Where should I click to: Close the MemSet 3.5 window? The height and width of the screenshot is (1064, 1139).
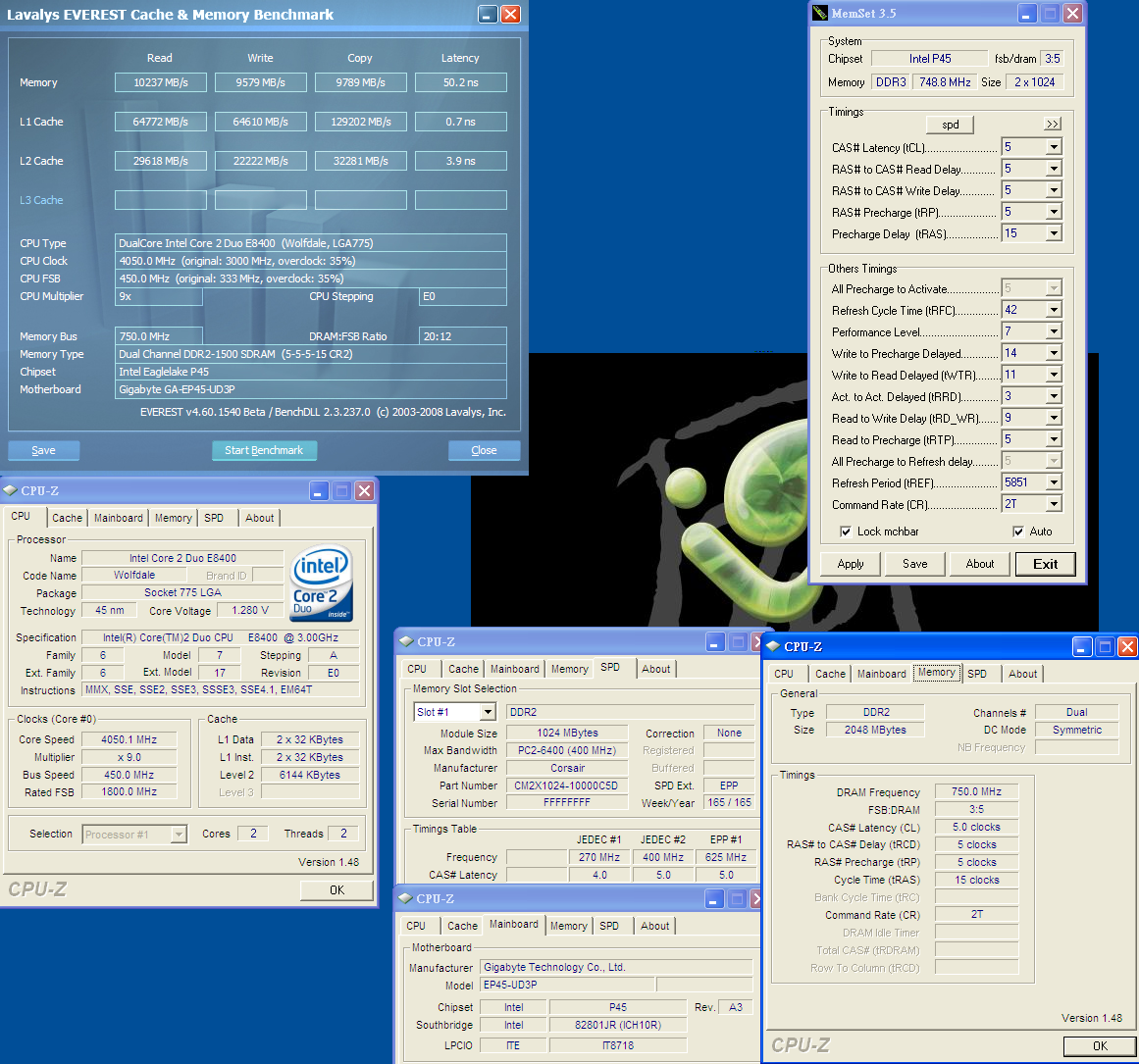click(x=1072, y=13)
